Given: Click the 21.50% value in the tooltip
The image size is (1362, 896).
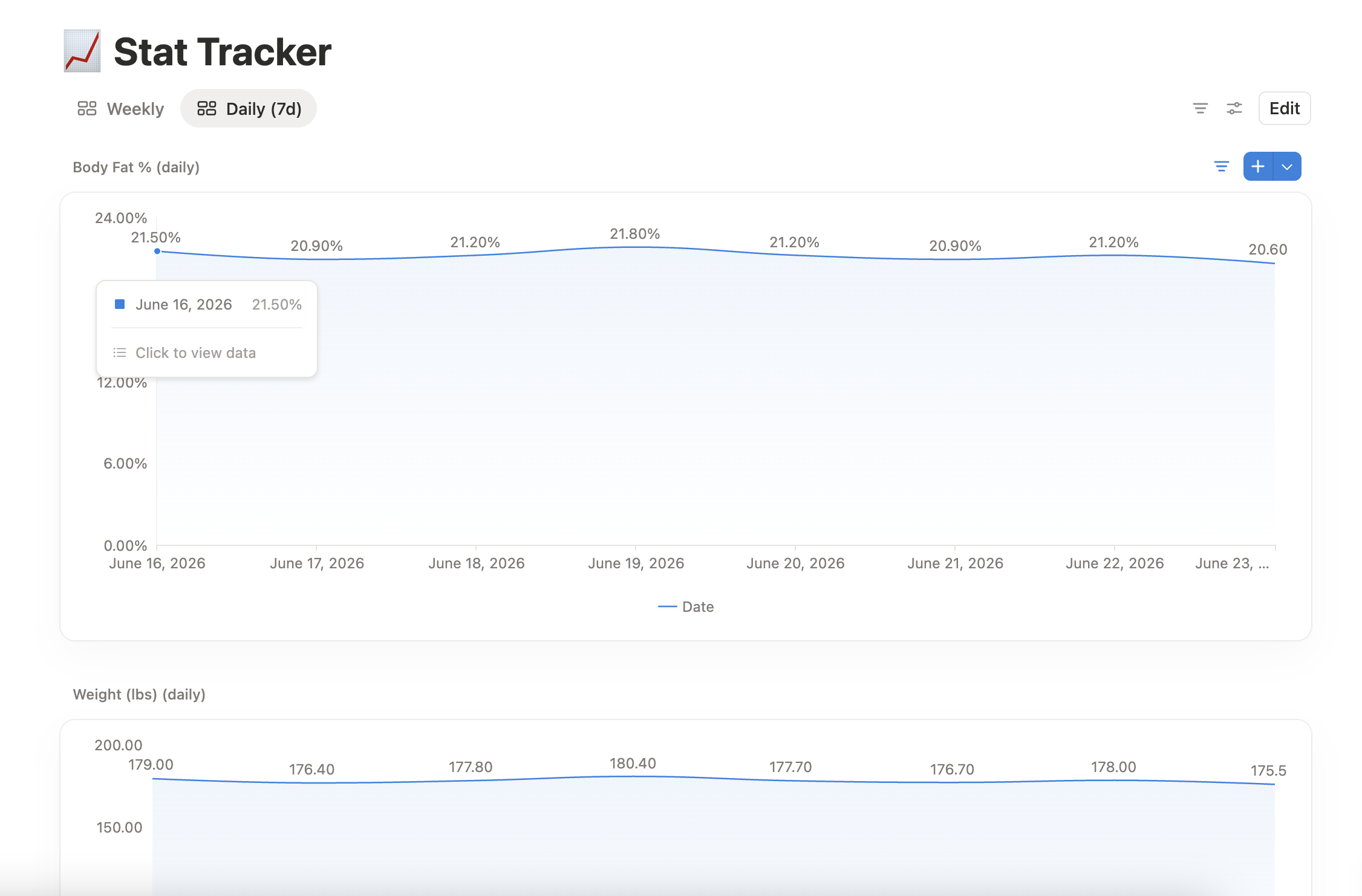Looking at the screenshot, I should [277, 305].
